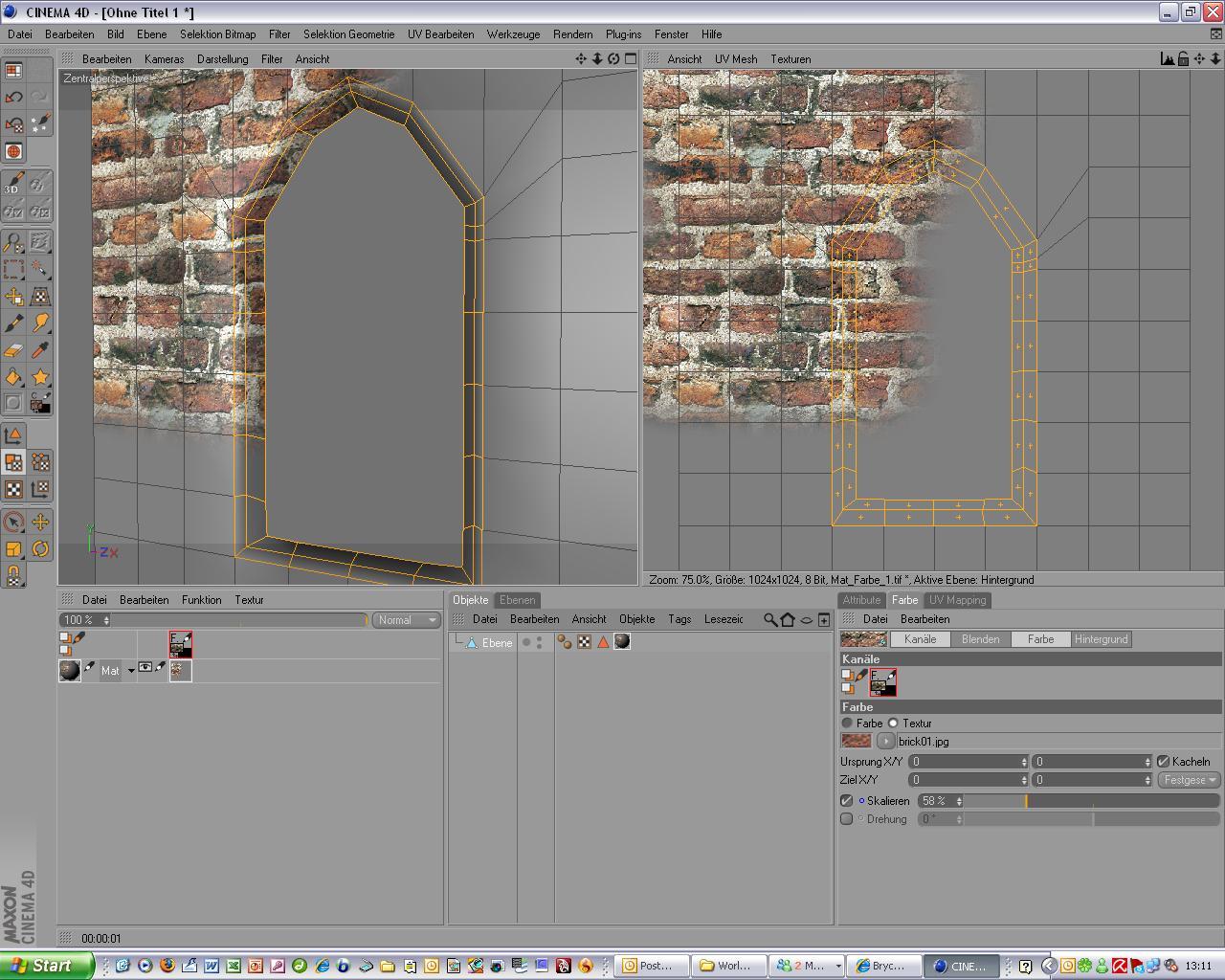Select the star polygon shape tool

[x=40, y=377]
